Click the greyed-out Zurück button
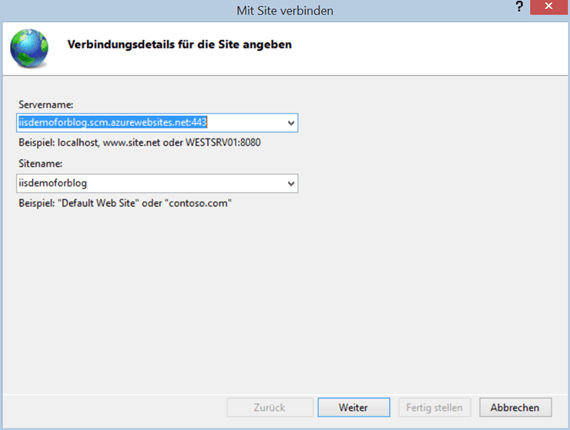The height and width of the screenshot is (430, 570). [270, 407]
